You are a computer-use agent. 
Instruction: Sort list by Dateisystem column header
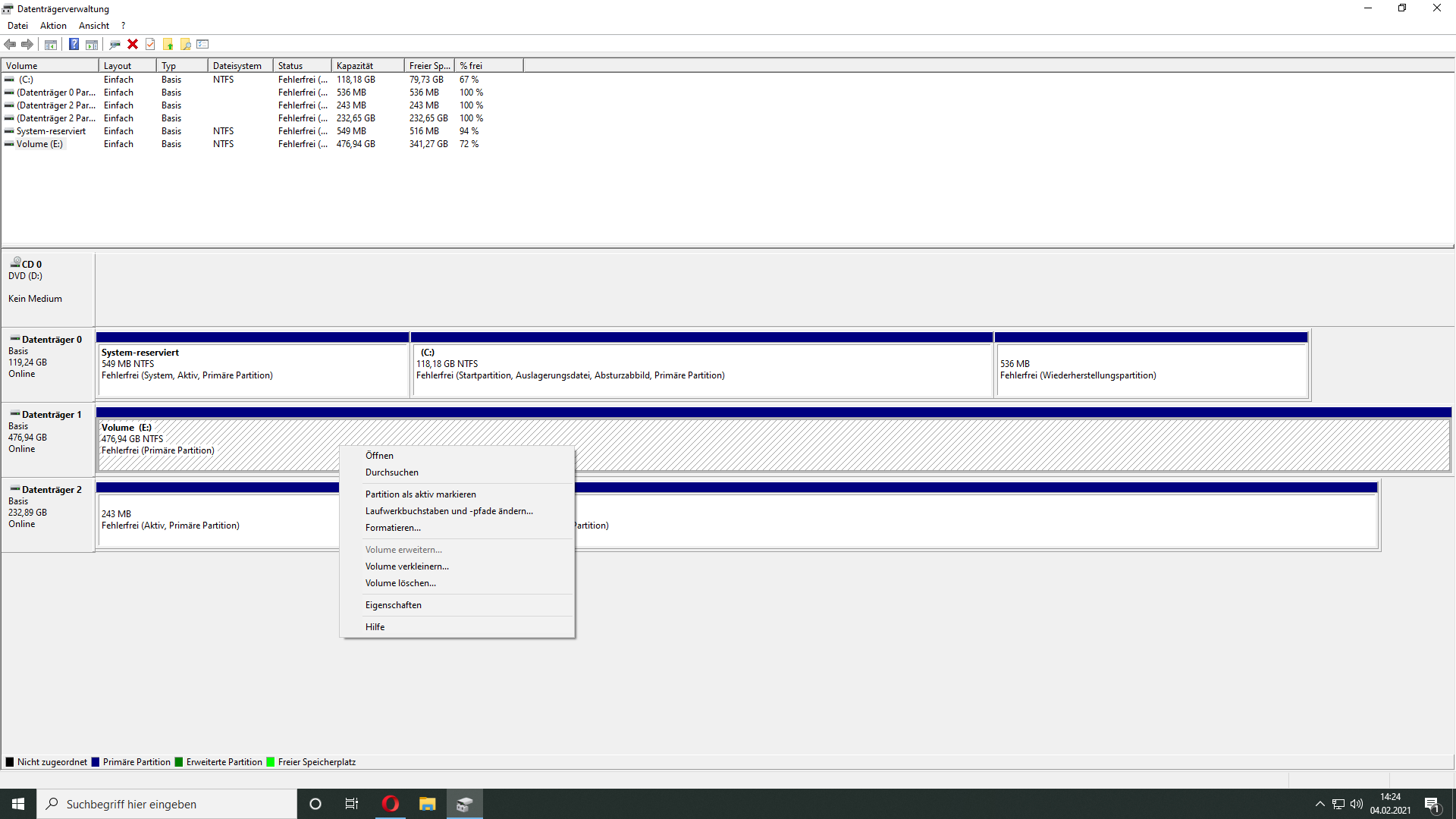point(238,66)
